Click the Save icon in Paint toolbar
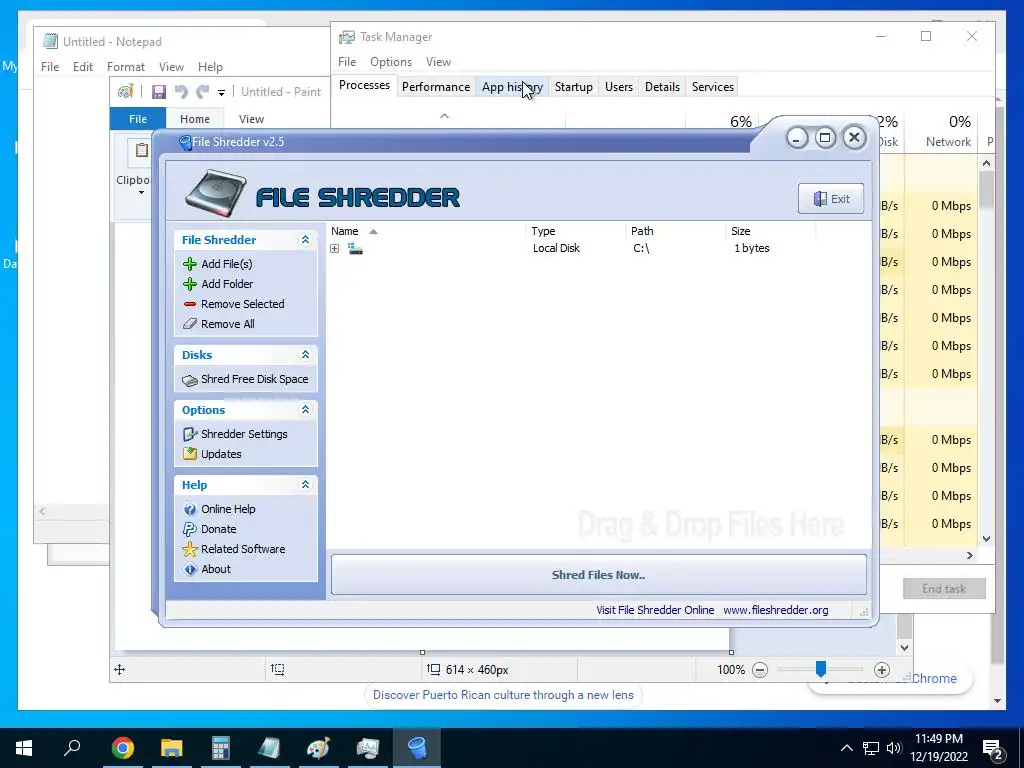The image size is (1024, 768). pos(159,91)
